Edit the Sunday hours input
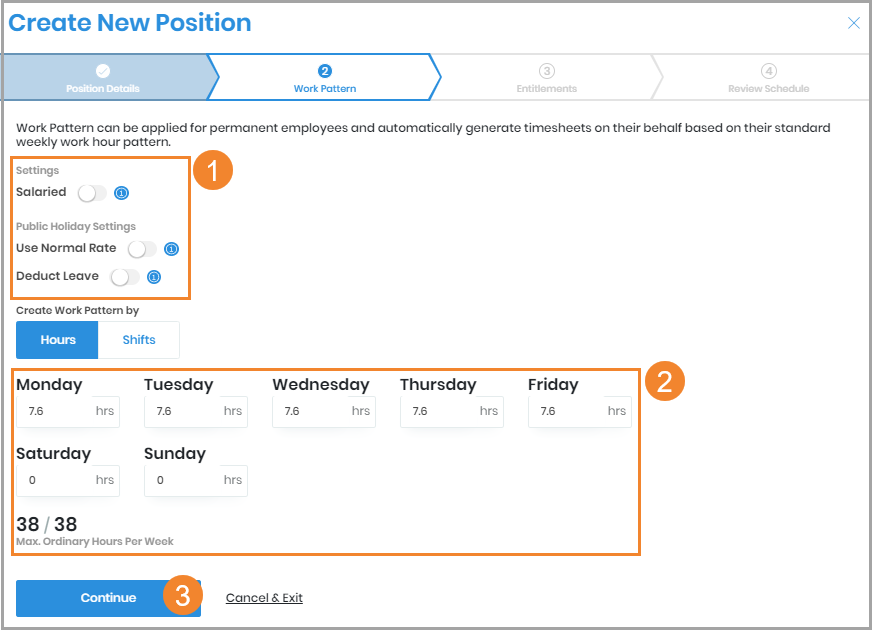This screenshot has width=872, height=630. [182, 480]
